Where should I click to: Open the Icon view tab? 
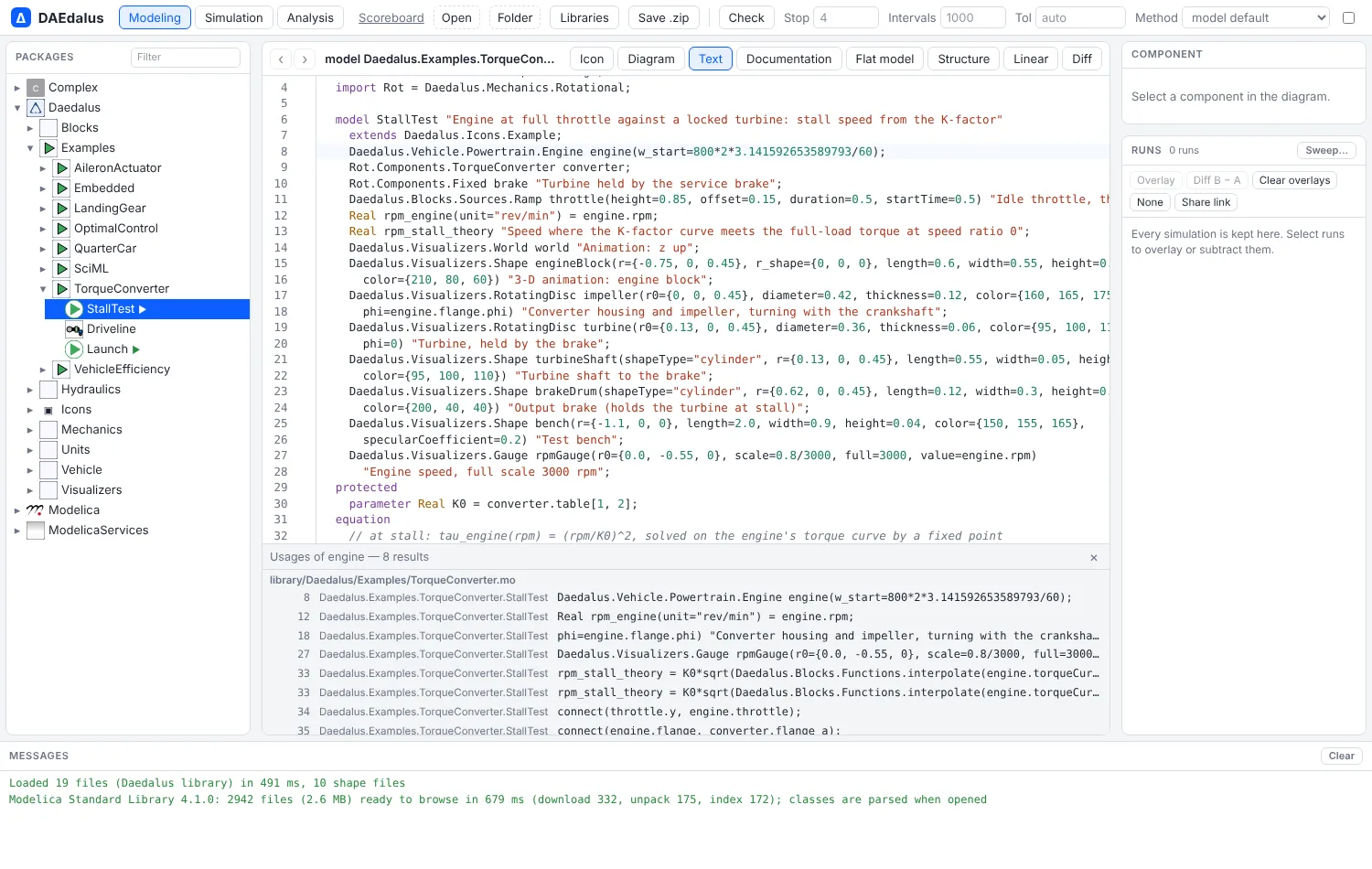click(592, 59)
